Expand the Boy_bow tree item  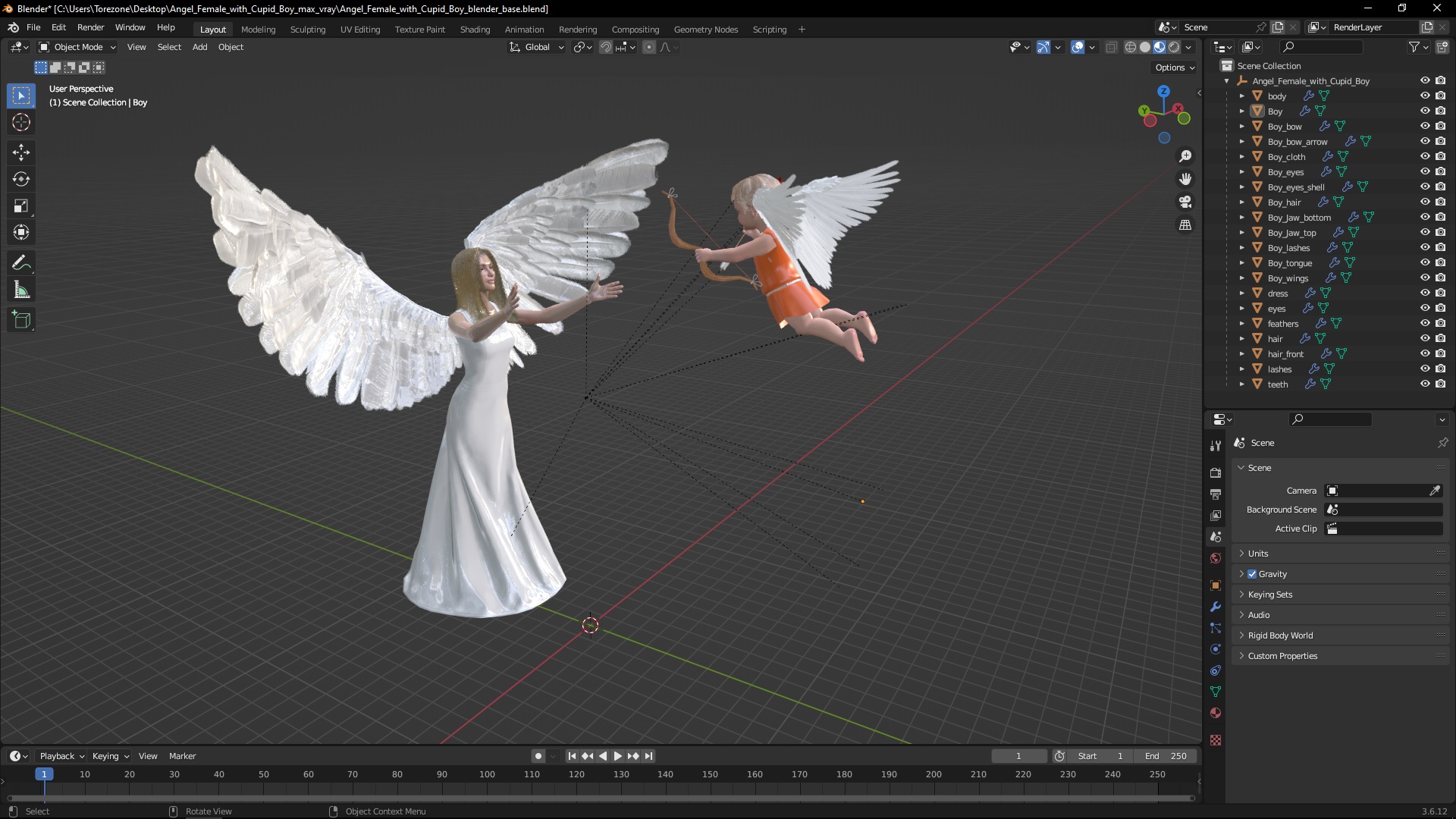point(1241,126)
